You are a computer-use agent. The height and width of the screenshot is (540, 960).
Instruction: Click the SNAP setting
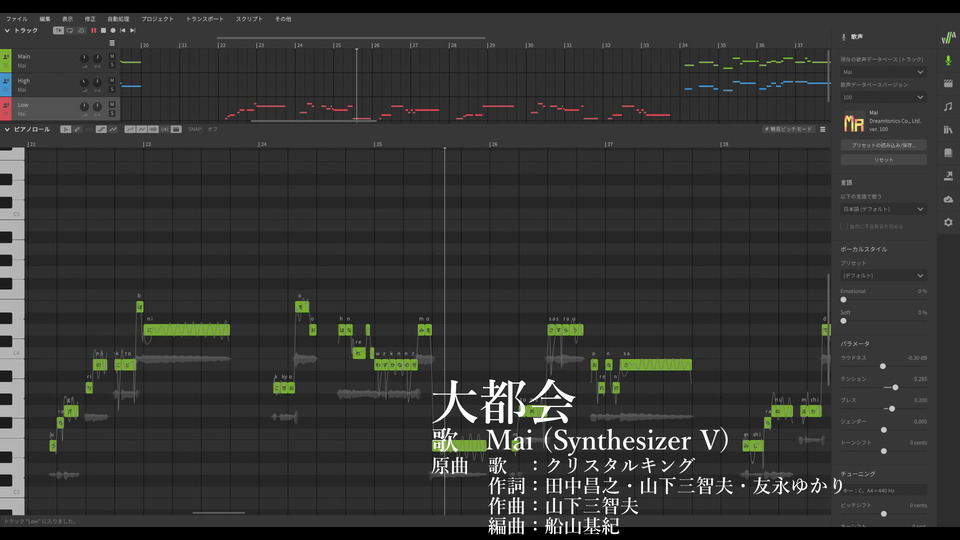[x=203, y=129]
